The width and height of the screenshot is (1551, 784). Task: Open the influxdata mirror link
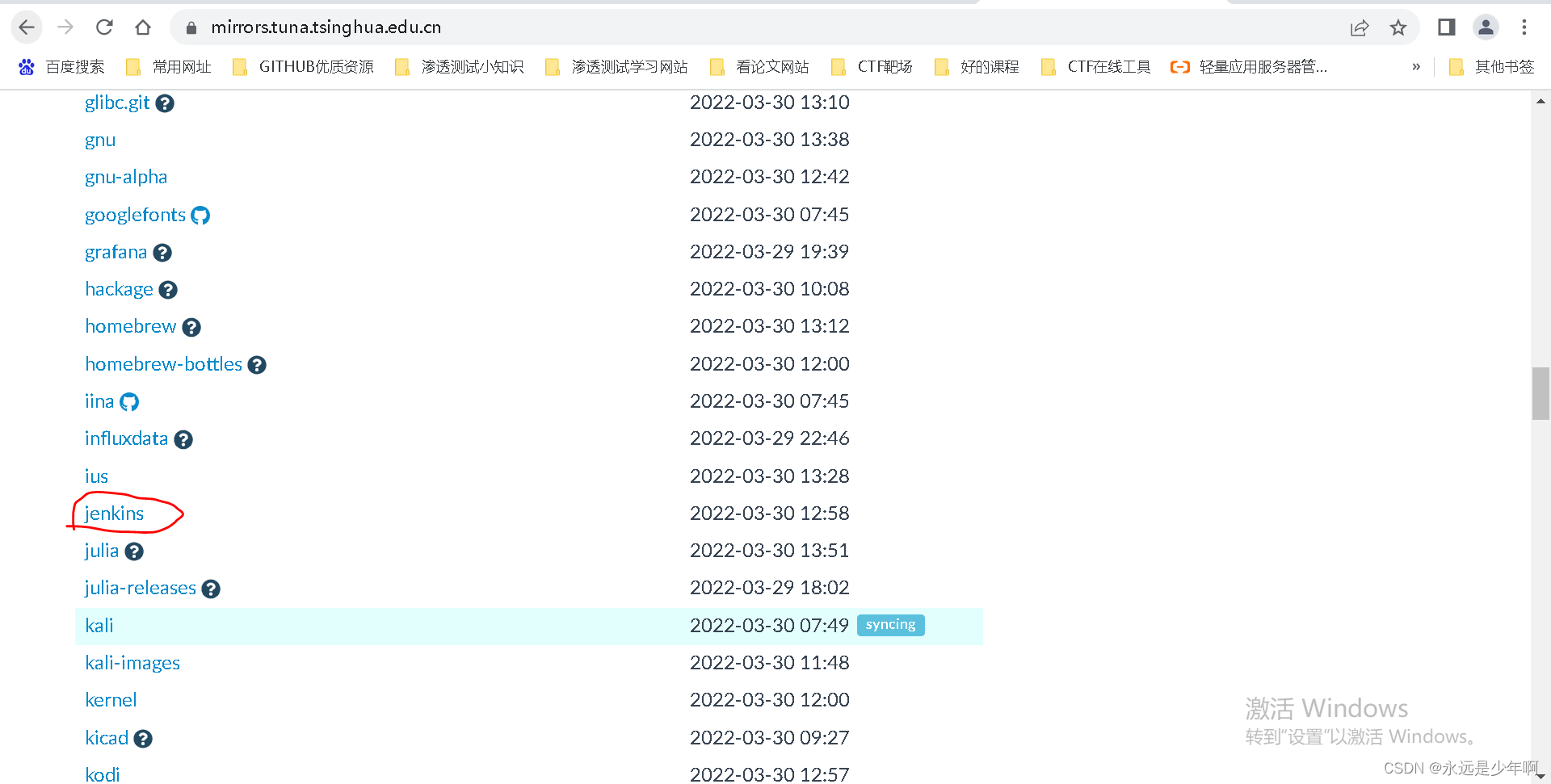[x=126, y=438]
